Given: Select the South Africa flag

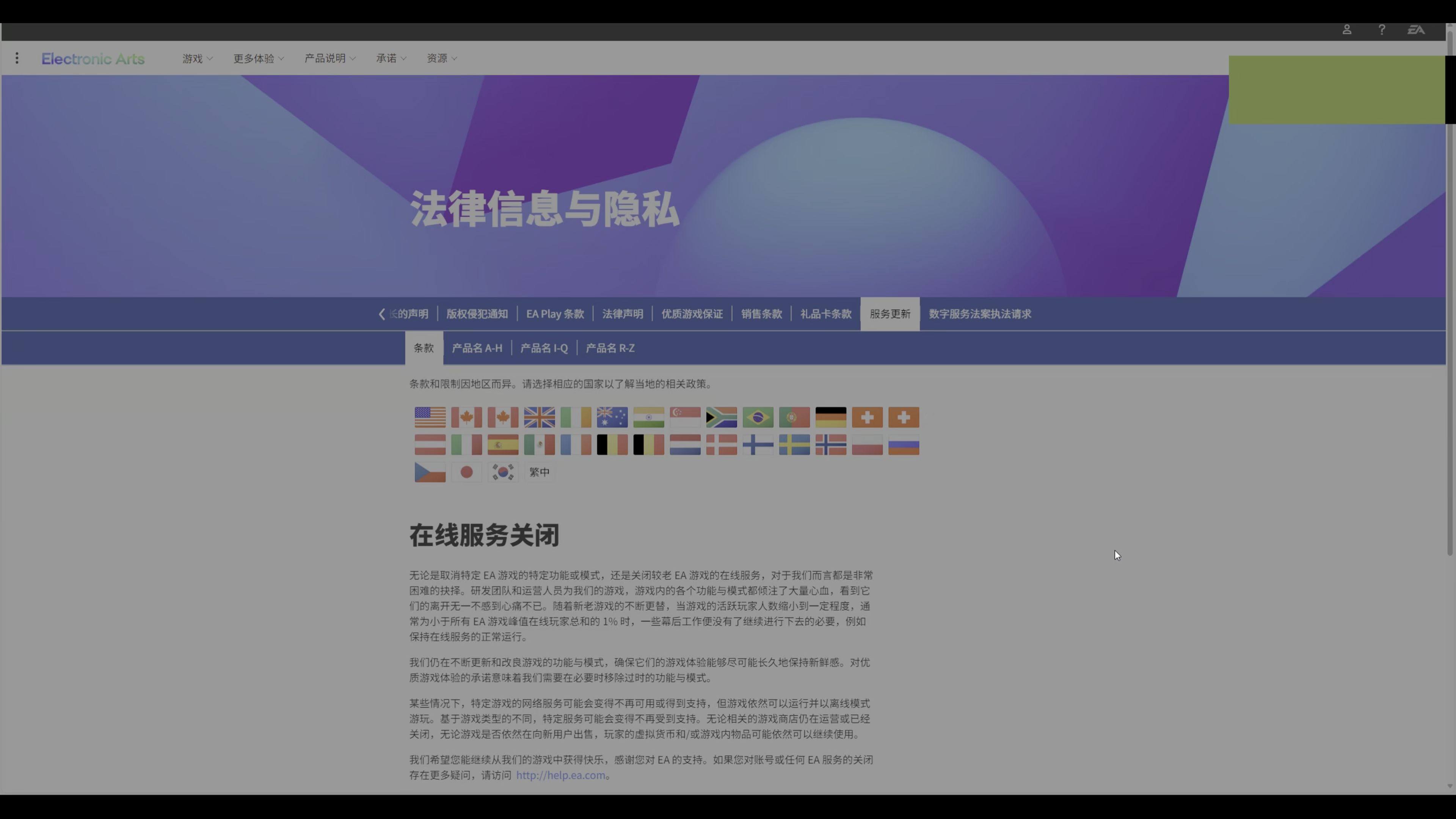Looking at the screenshot, I should pos(721,418).
